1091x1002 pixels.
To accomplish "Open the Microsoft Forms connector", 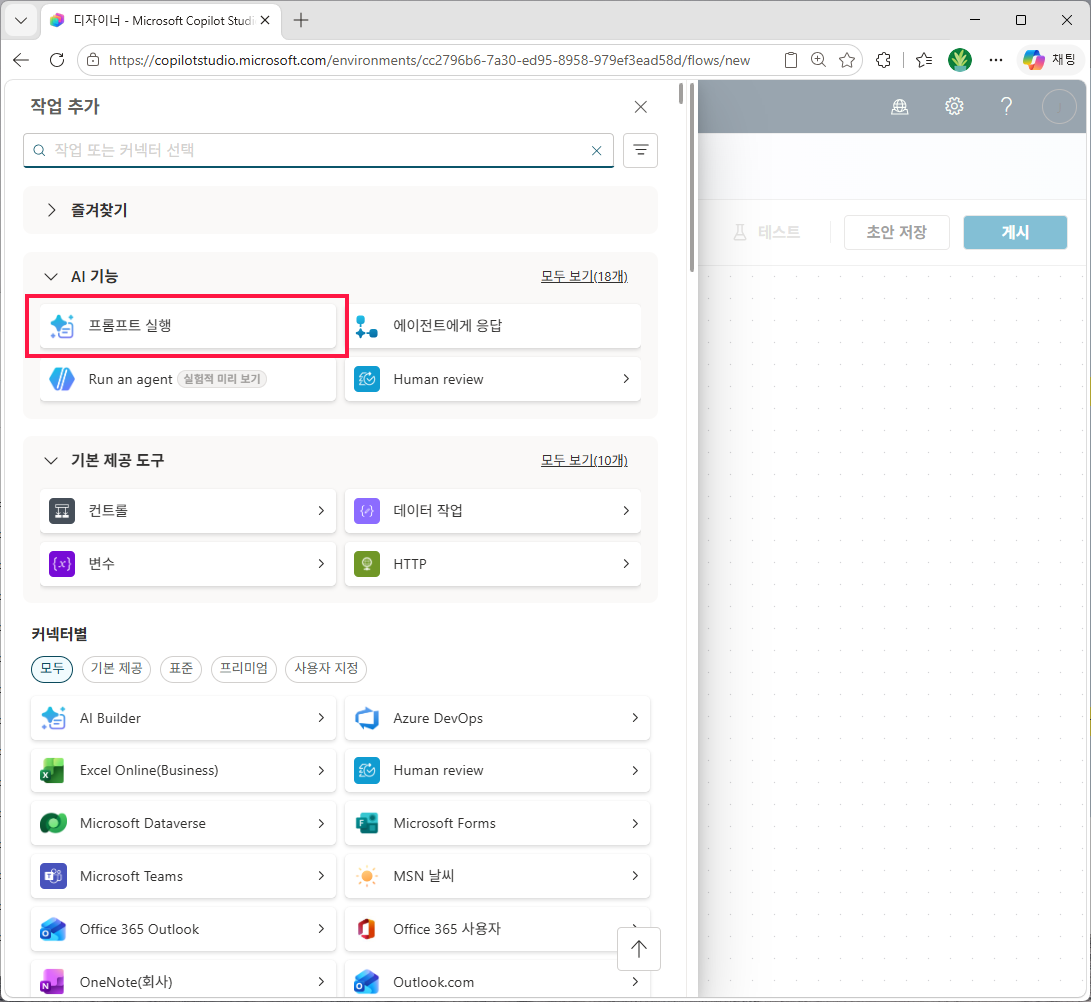I will pos(497,823).
